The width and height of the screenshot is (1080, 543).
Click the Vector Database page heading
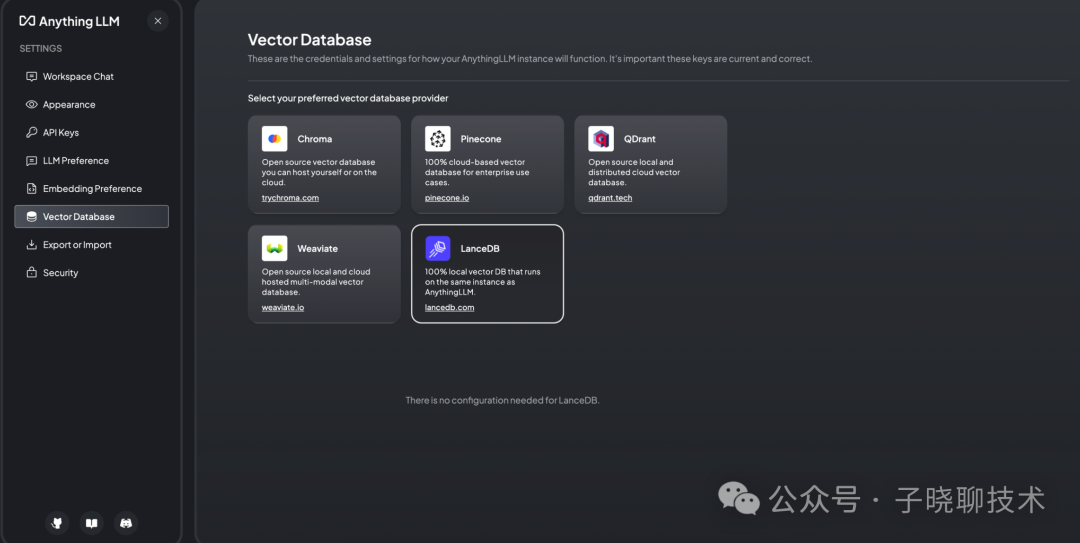click(x=309, y=40)
